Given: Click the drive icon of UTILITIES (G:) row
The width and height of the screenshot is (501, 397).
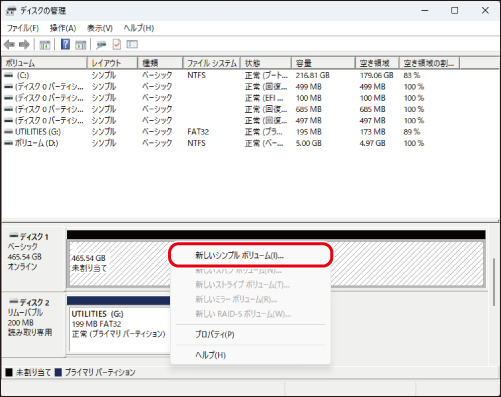Looking at the screenshot, I should [x=9, y=132].
